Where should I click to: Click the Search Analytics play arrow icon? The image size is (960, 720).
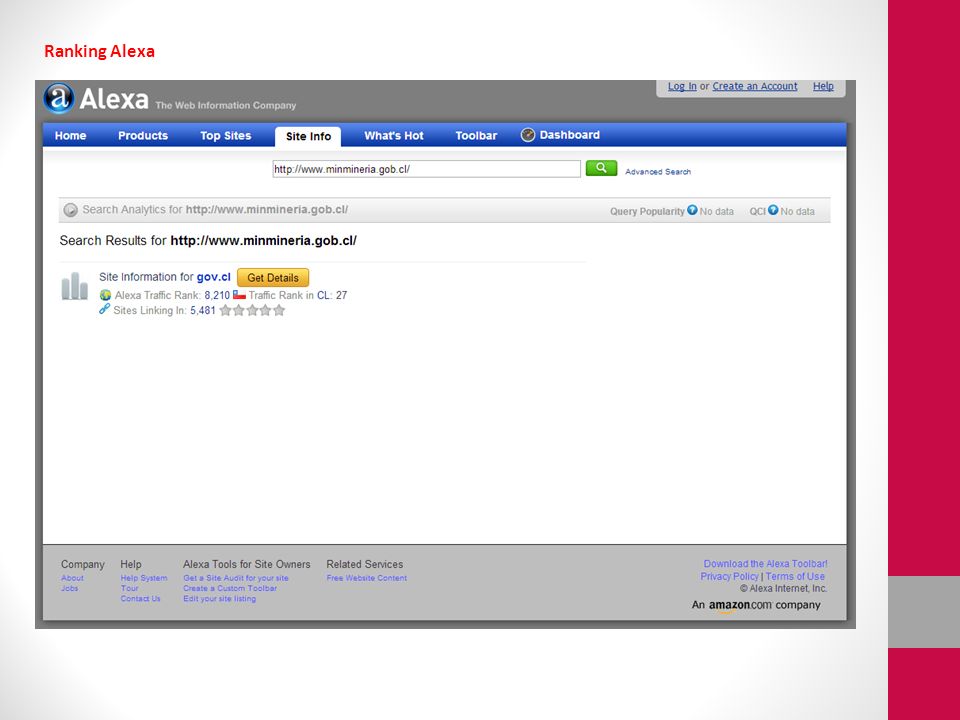pos(70,210)
